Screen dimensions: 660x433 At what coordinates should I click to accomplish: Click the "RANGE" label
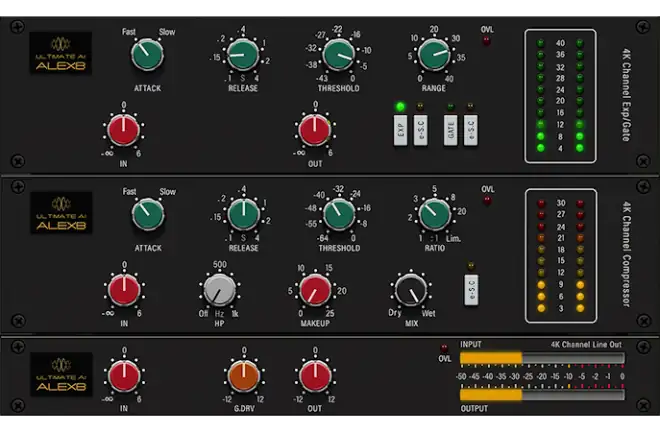point(434,88)
